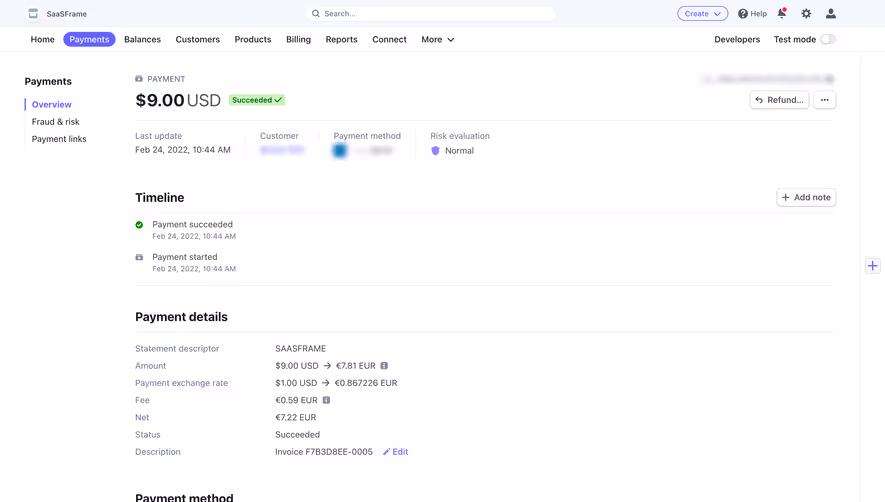Click the Payment started timeline entry text

(185, 257)
